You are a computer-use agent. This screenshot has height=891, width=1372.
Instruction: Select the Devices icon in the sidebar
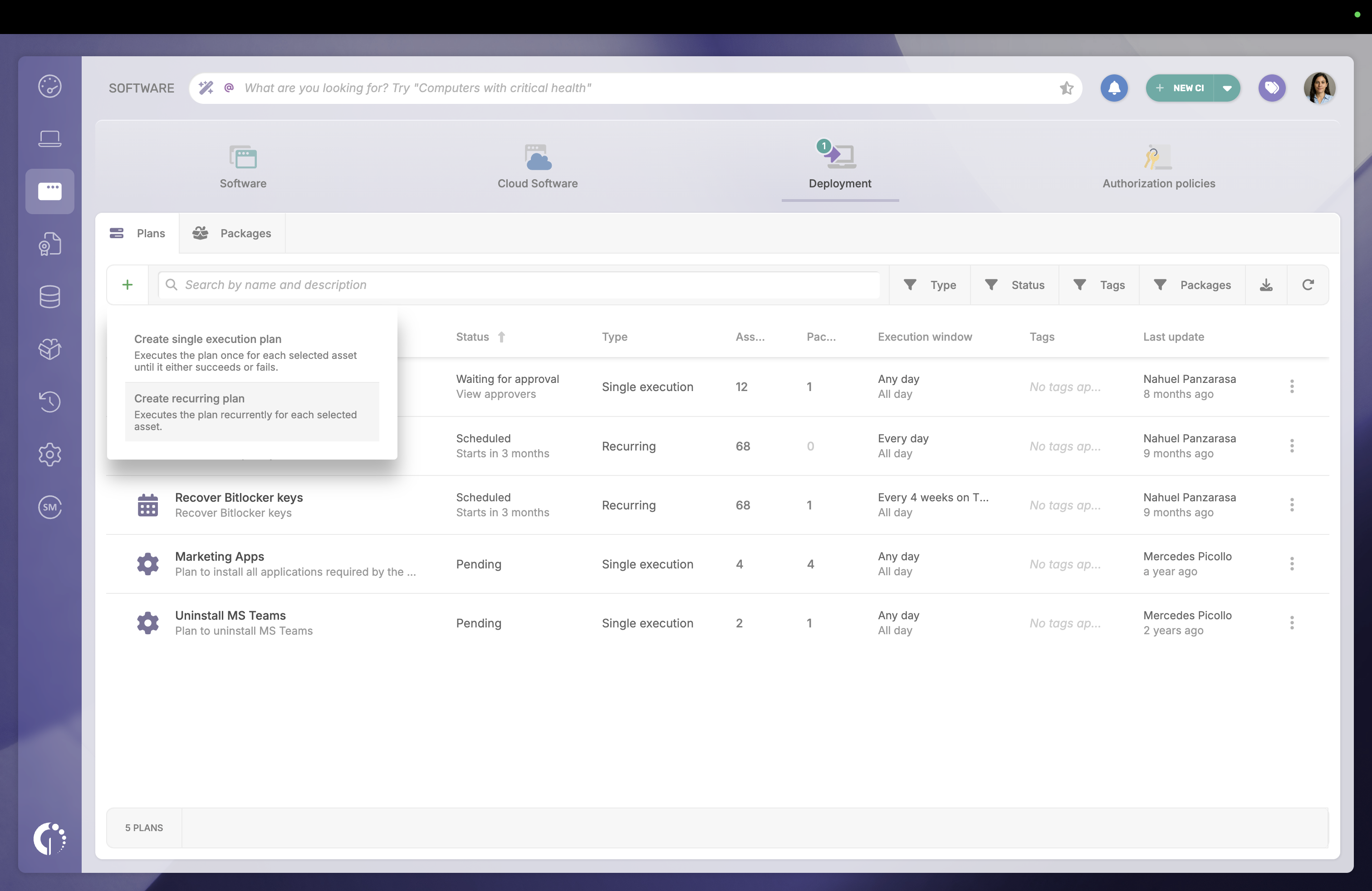coord(50,138)
